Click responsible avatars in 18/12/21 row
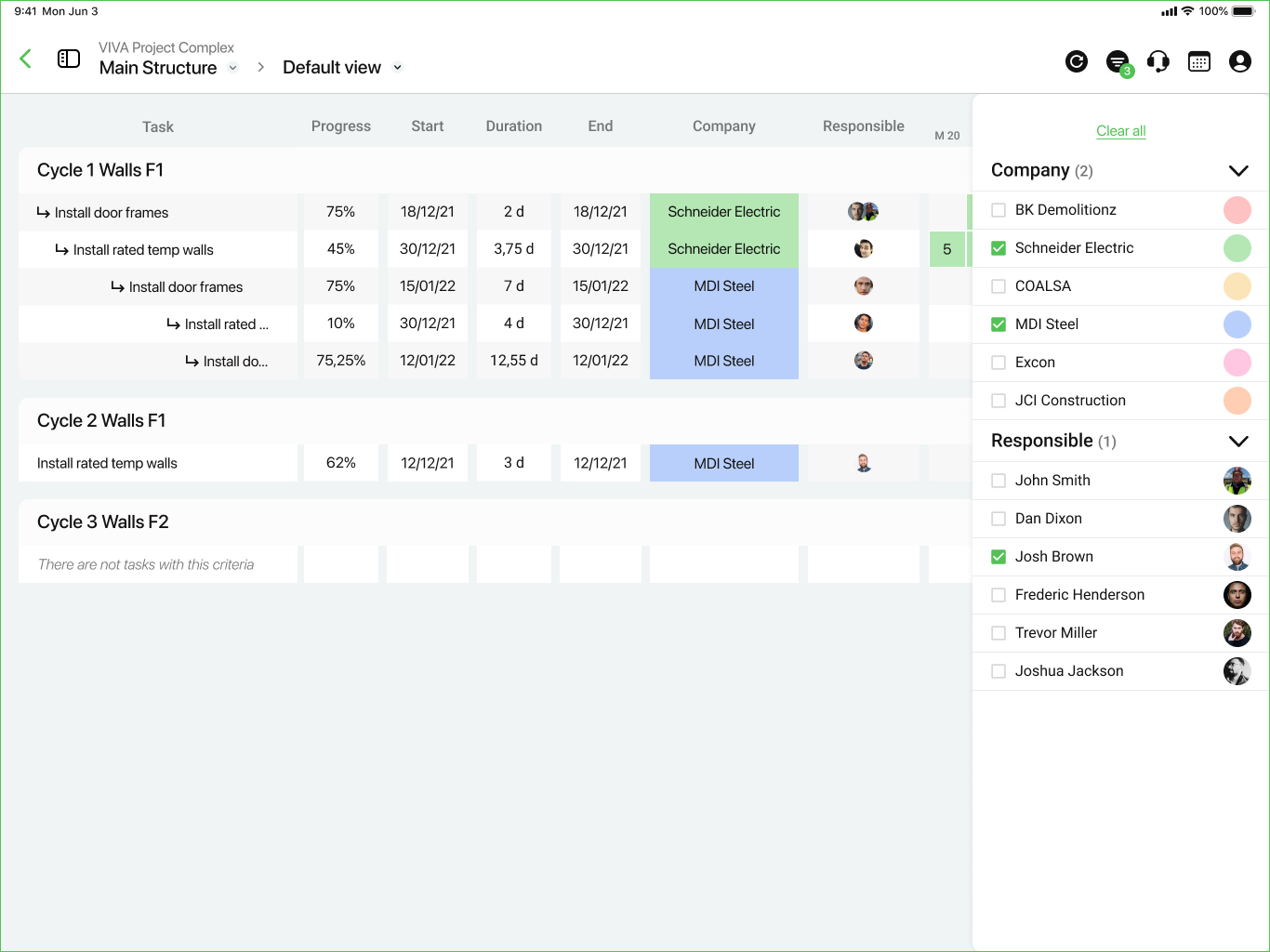The image size is (1270, 952). (864, 212)
